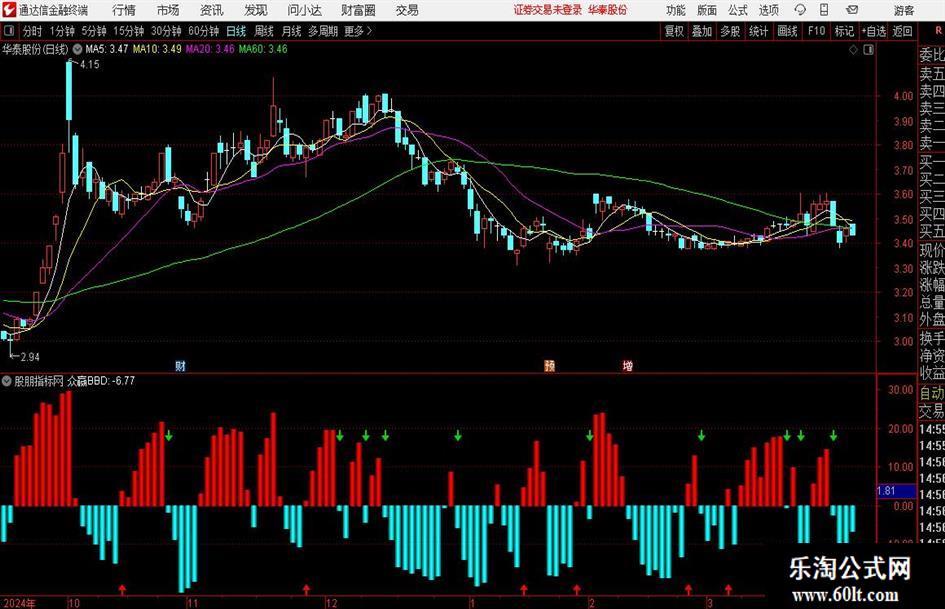Open the 市场 menu
Screen dimensions: 945x609
168,10
